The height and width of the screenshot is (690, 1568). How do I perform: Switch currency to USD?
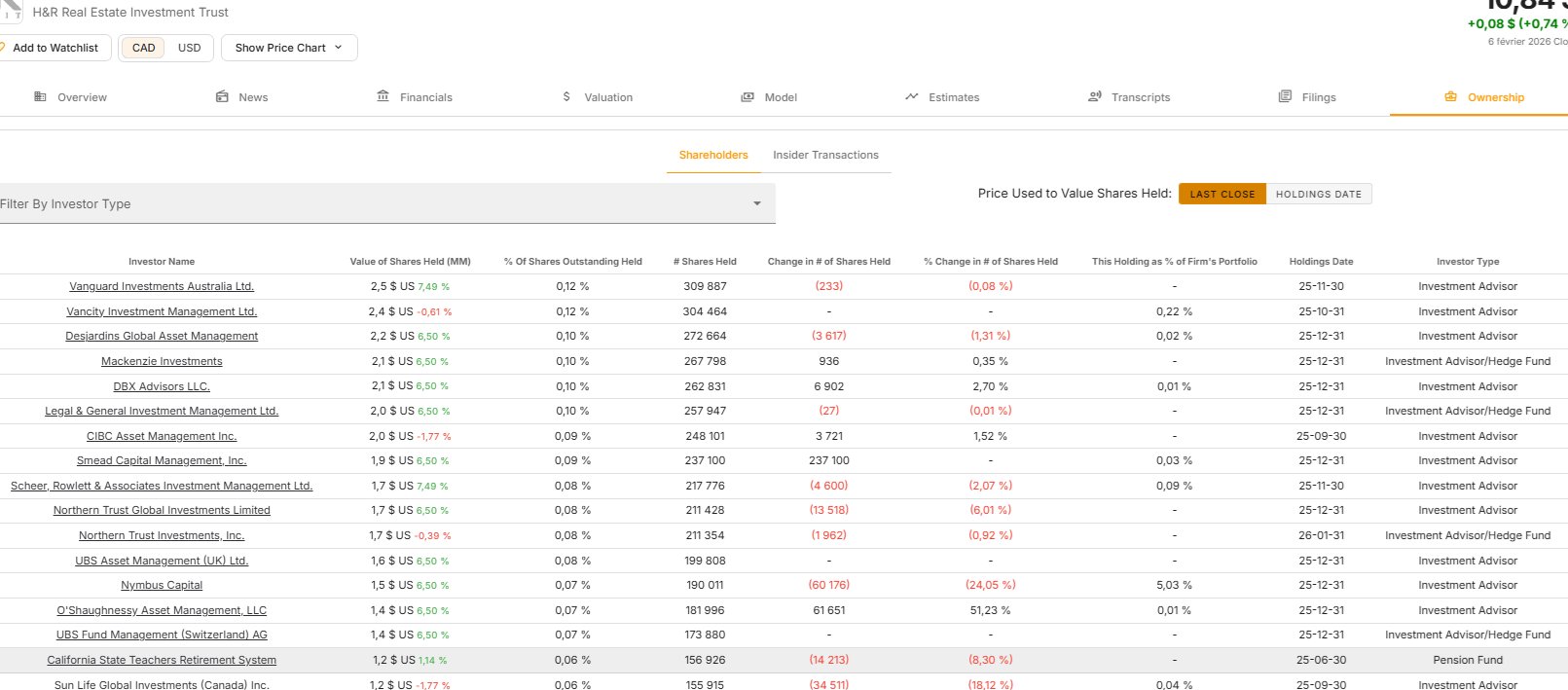point(189,48)
